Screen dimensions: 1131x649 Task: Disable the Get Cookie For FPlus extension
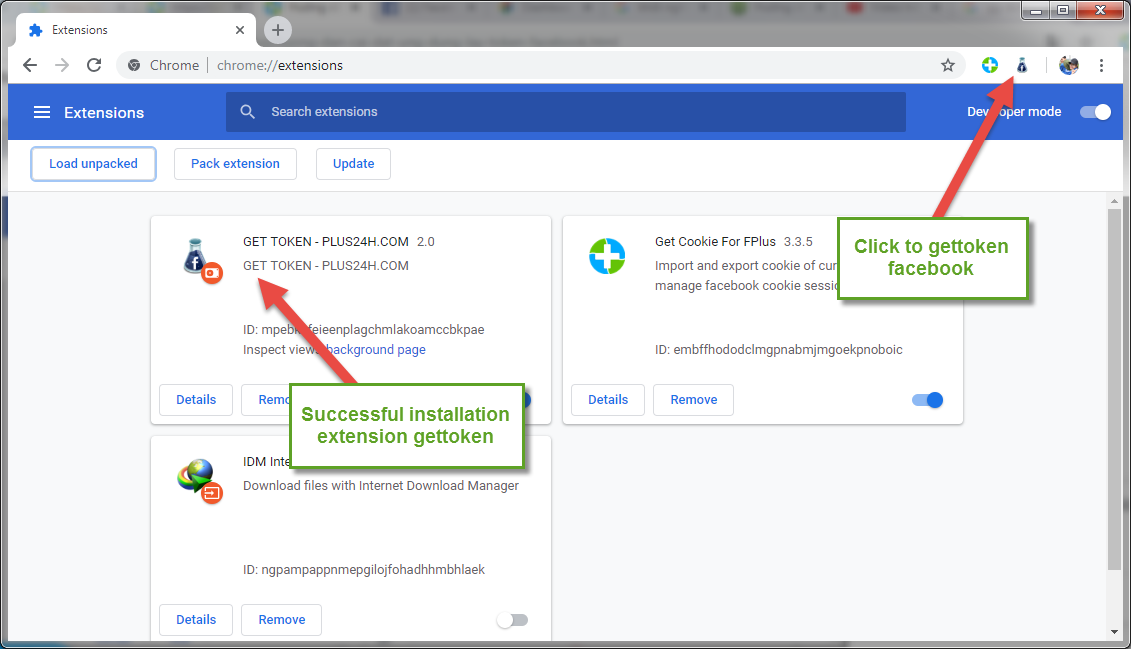(x=927, y=400)
